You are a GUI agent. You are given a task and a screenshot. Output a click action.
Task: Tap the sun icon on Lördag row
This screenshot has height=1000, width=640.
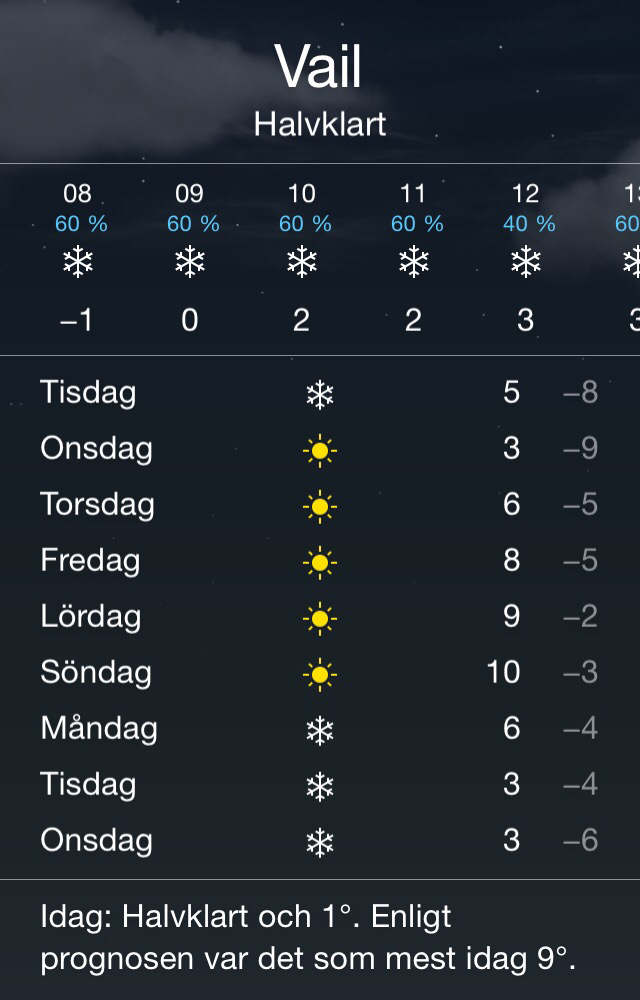[x=319, y=620]
